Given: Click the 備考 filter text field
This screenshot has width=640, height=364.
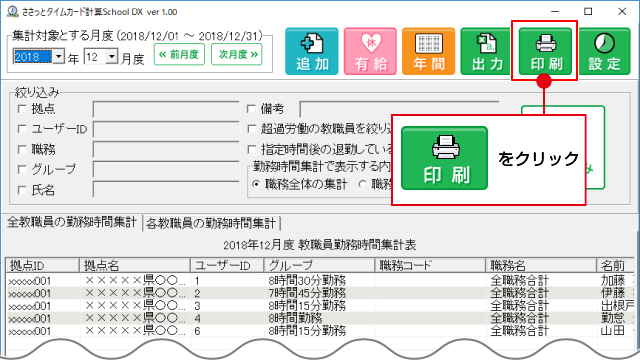Looking at the screenshot, I should tap(399, 109).
